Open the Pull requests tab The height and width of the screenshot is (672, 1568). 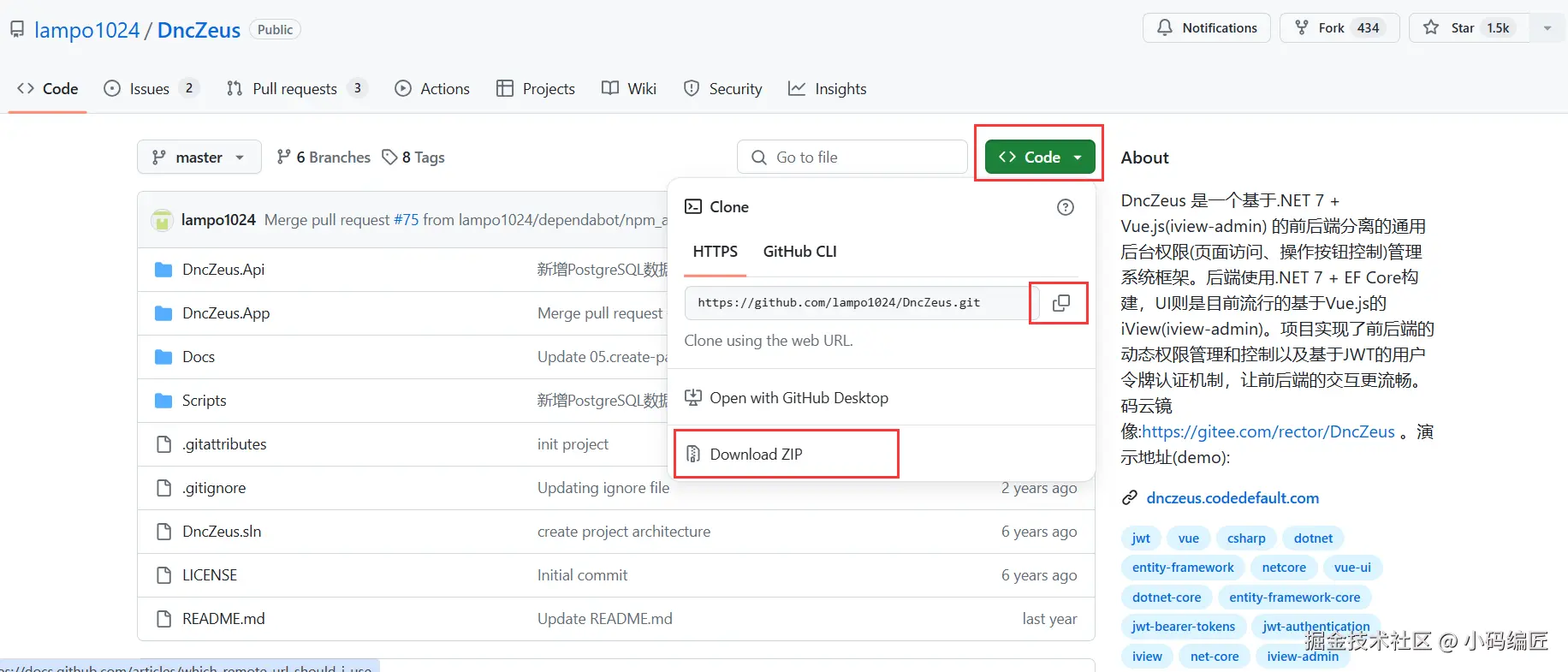click(x=295, y=89)
